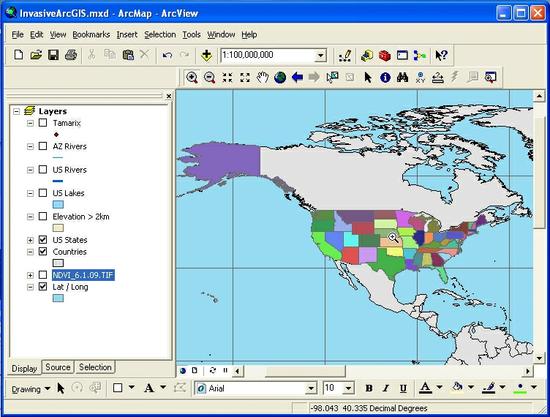Open the map scale dropdown

point(320,55)
